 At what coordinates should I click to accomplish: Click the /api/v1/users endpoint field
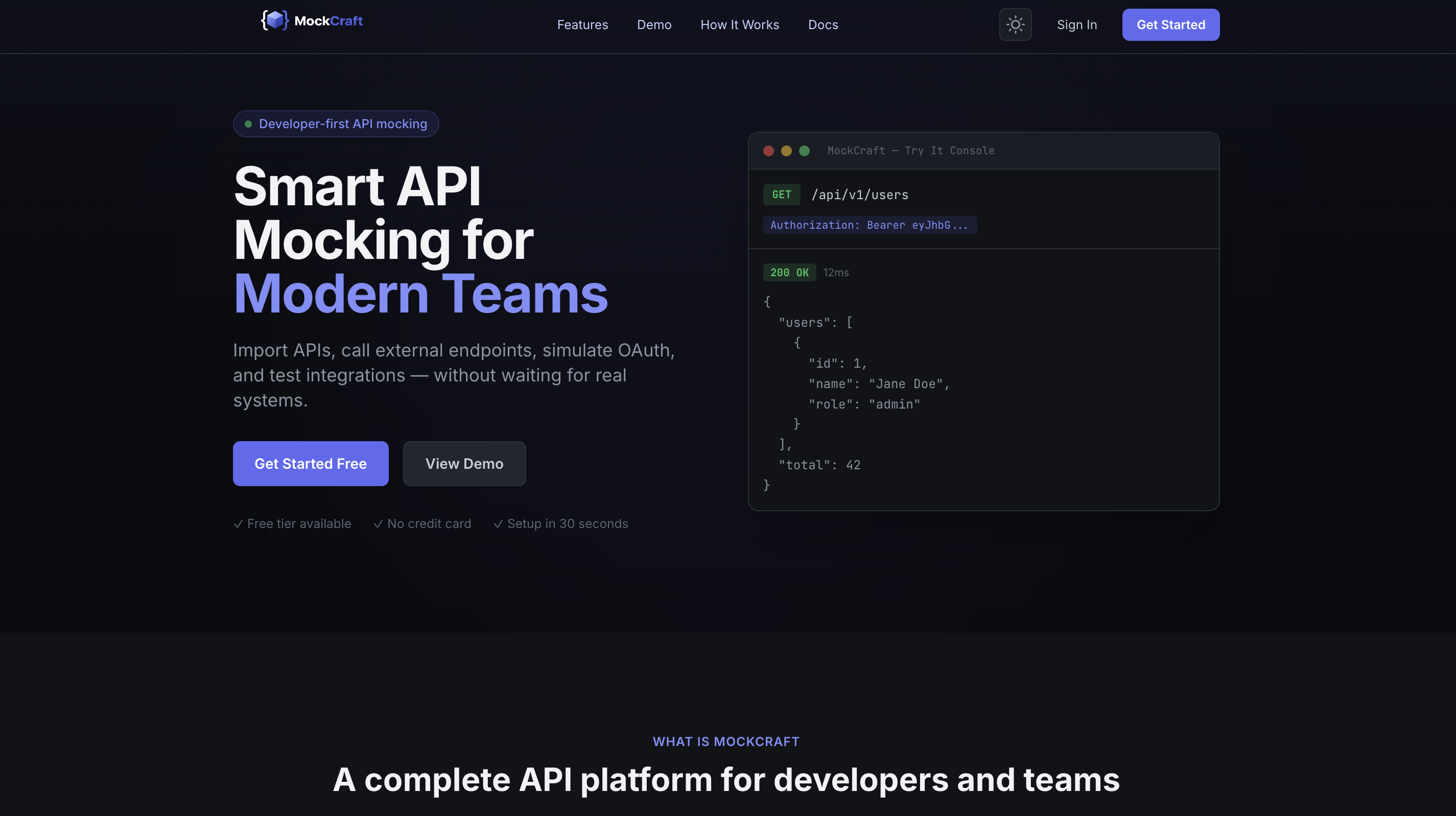click(x=860, y=195)
